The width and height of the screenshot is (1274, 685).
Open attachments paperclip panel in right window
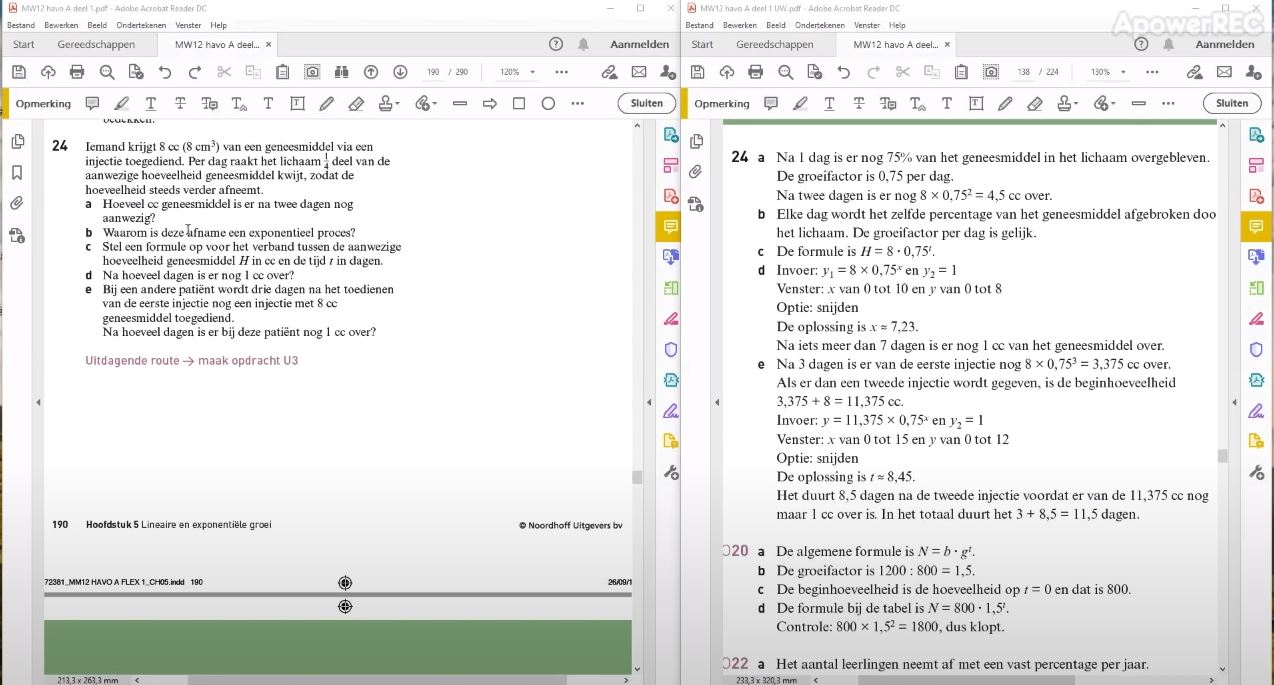696,172
